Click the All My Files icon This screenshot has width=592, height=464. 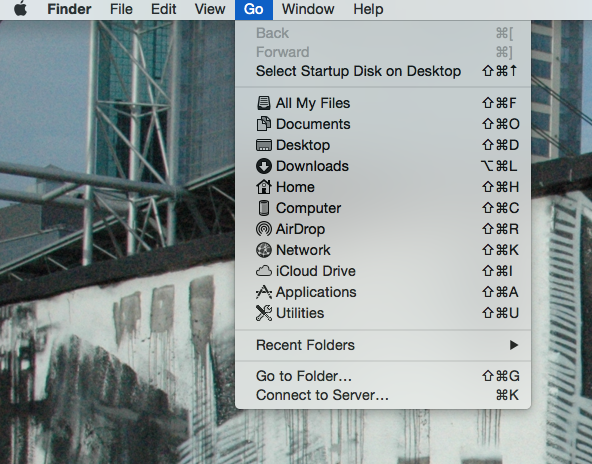[x=264, y=103]
